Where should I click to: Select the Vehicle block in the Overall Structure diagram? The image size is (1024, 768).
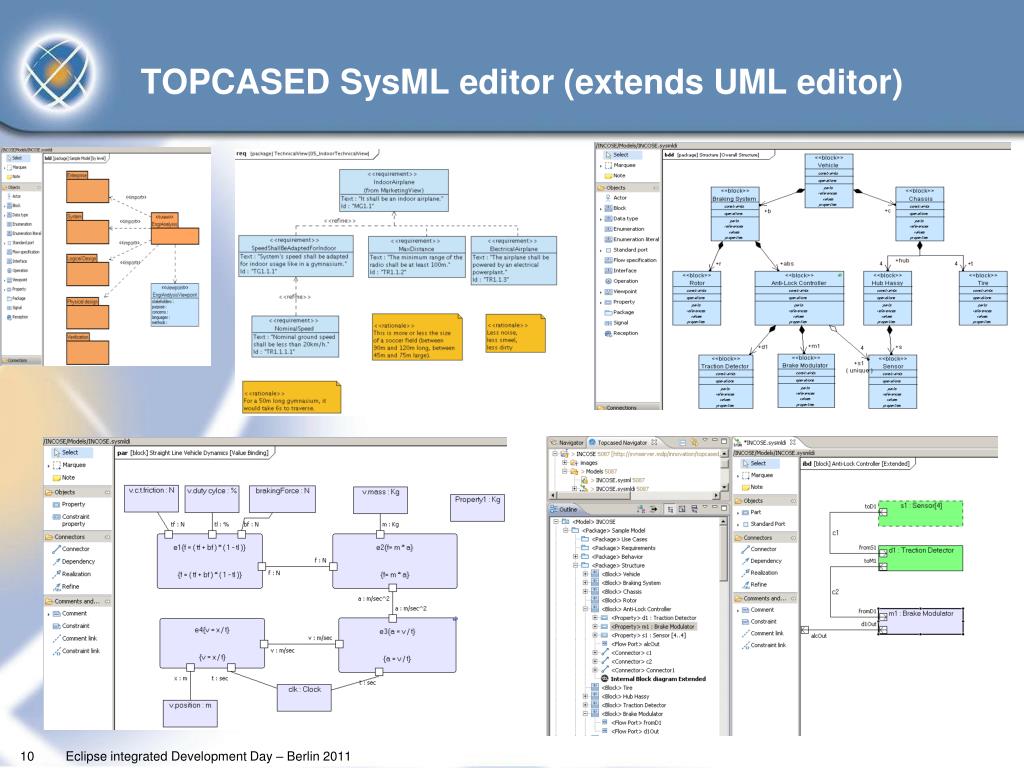[829, 181]
